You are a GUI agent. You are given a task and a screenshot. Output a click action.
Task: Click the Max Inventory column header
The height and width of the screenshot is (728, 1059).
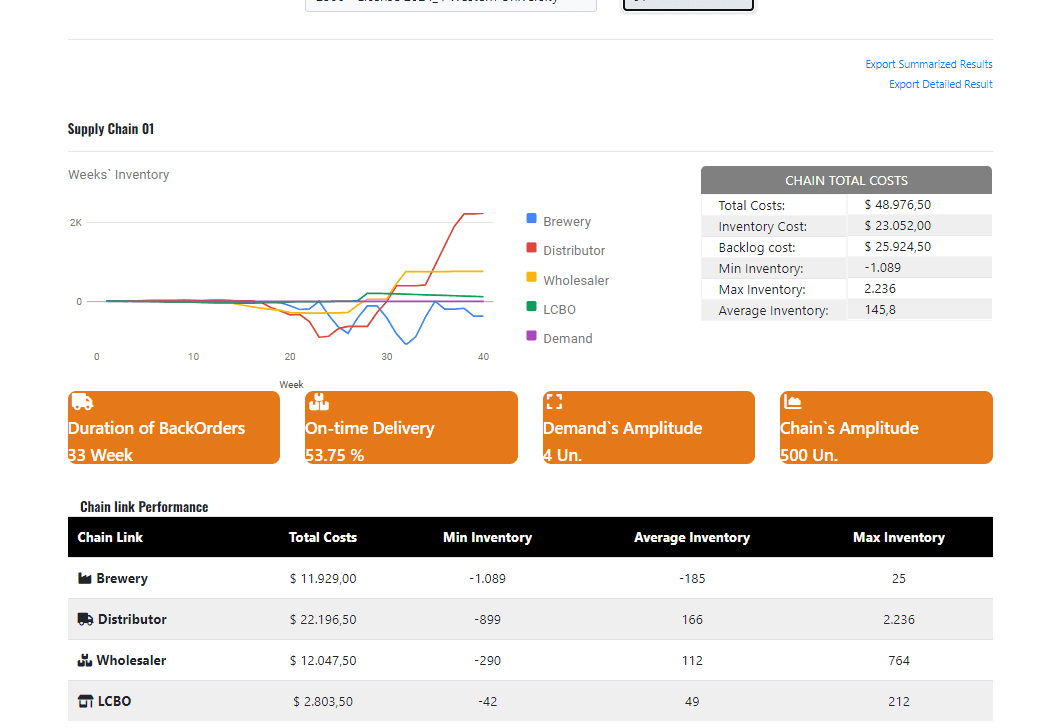click(x=898, y=537)
